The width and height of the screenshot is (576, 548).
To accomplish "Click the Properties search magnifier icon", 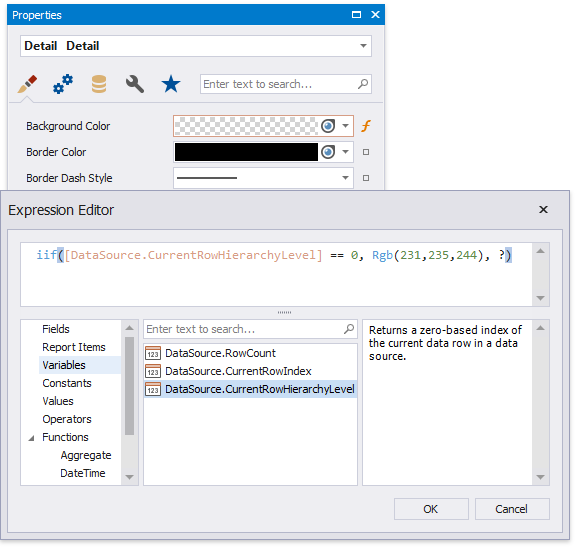I will coord(363,84).
